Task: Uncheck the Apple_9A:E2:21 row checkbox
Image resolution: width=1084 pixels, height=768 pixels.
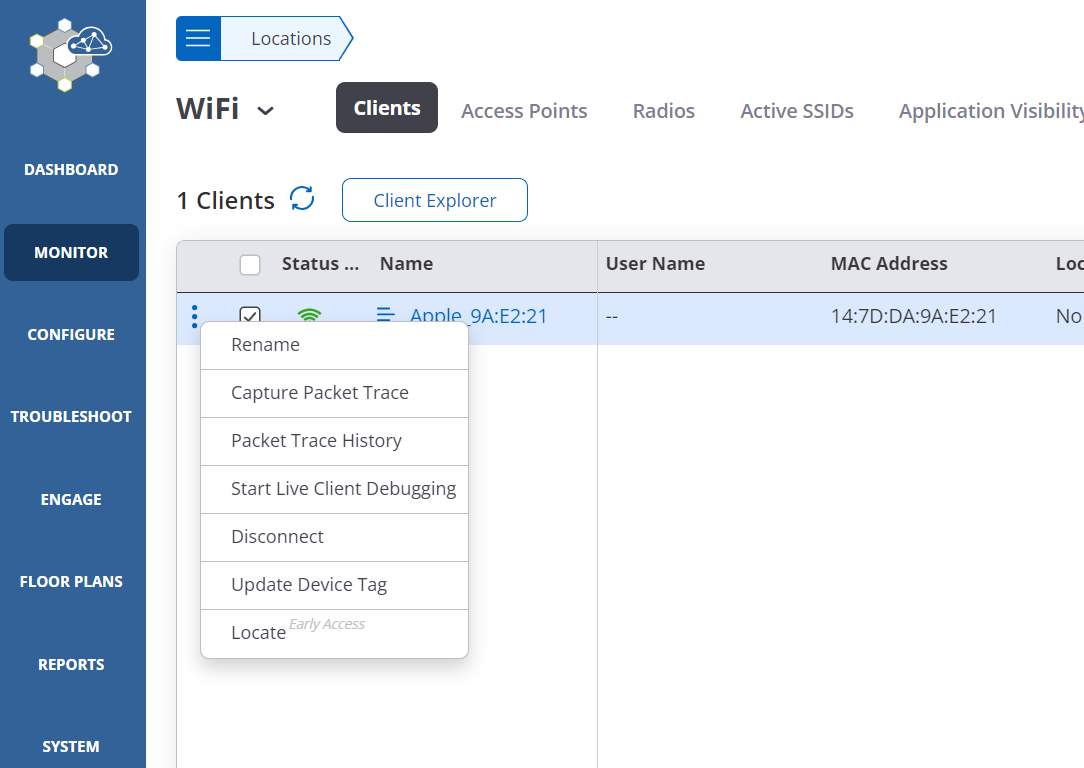Action: click(249, 316)
